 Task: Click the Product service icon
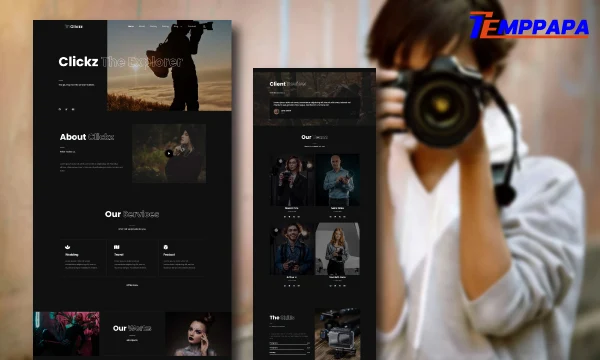[166, 247]
